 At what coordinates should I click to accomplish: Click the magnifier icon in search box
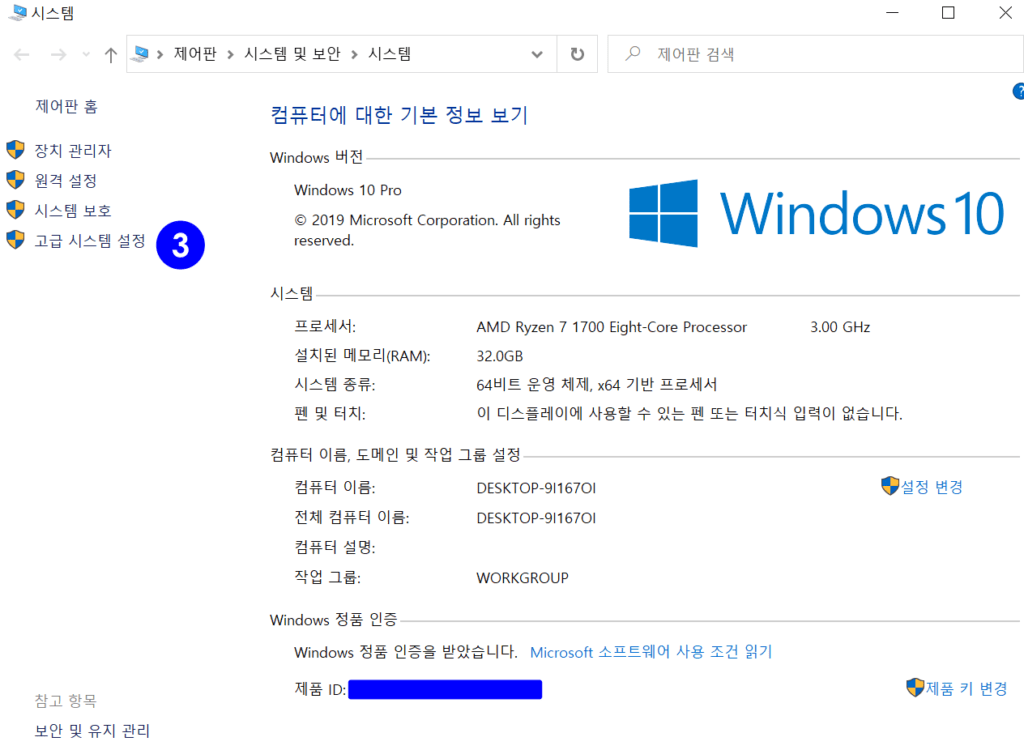tap(631, 54)
